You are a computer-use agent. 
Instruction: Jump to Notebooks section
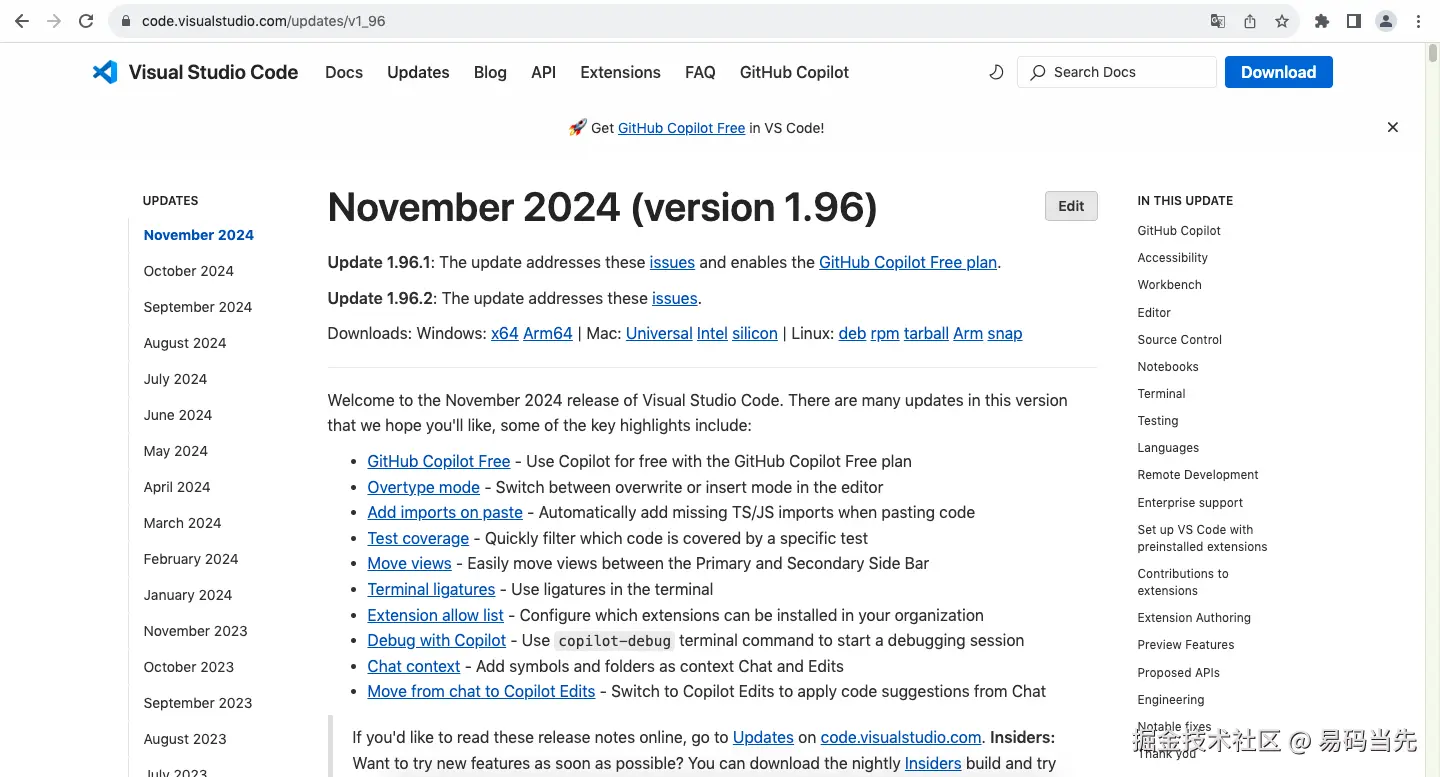(1167, 367)
